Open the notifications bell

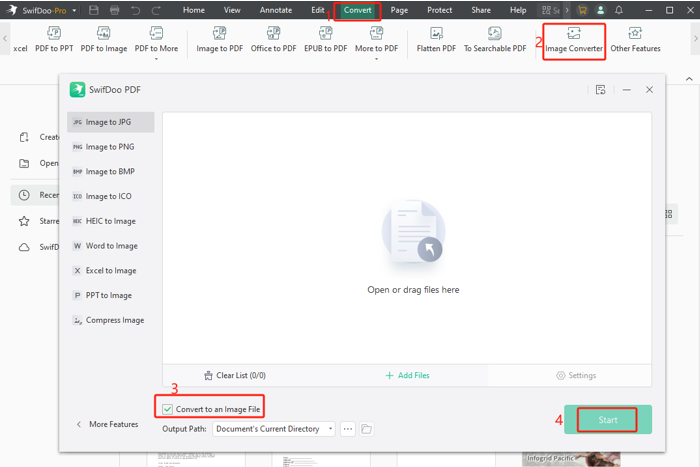tap(619, 10)
